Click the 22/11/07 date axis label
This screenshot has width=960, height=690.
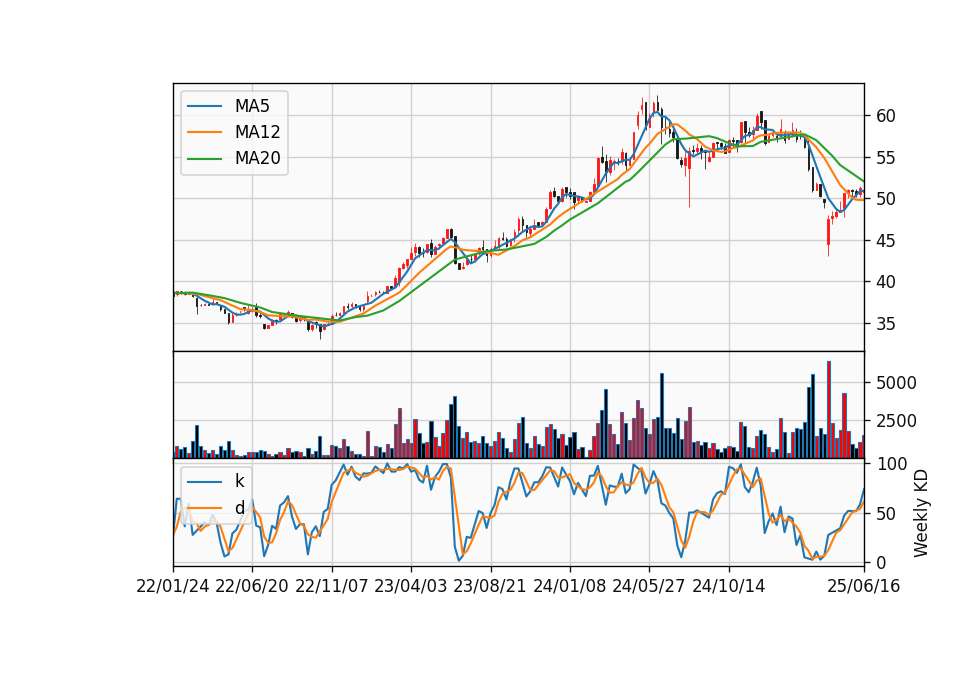pos(332,586)
